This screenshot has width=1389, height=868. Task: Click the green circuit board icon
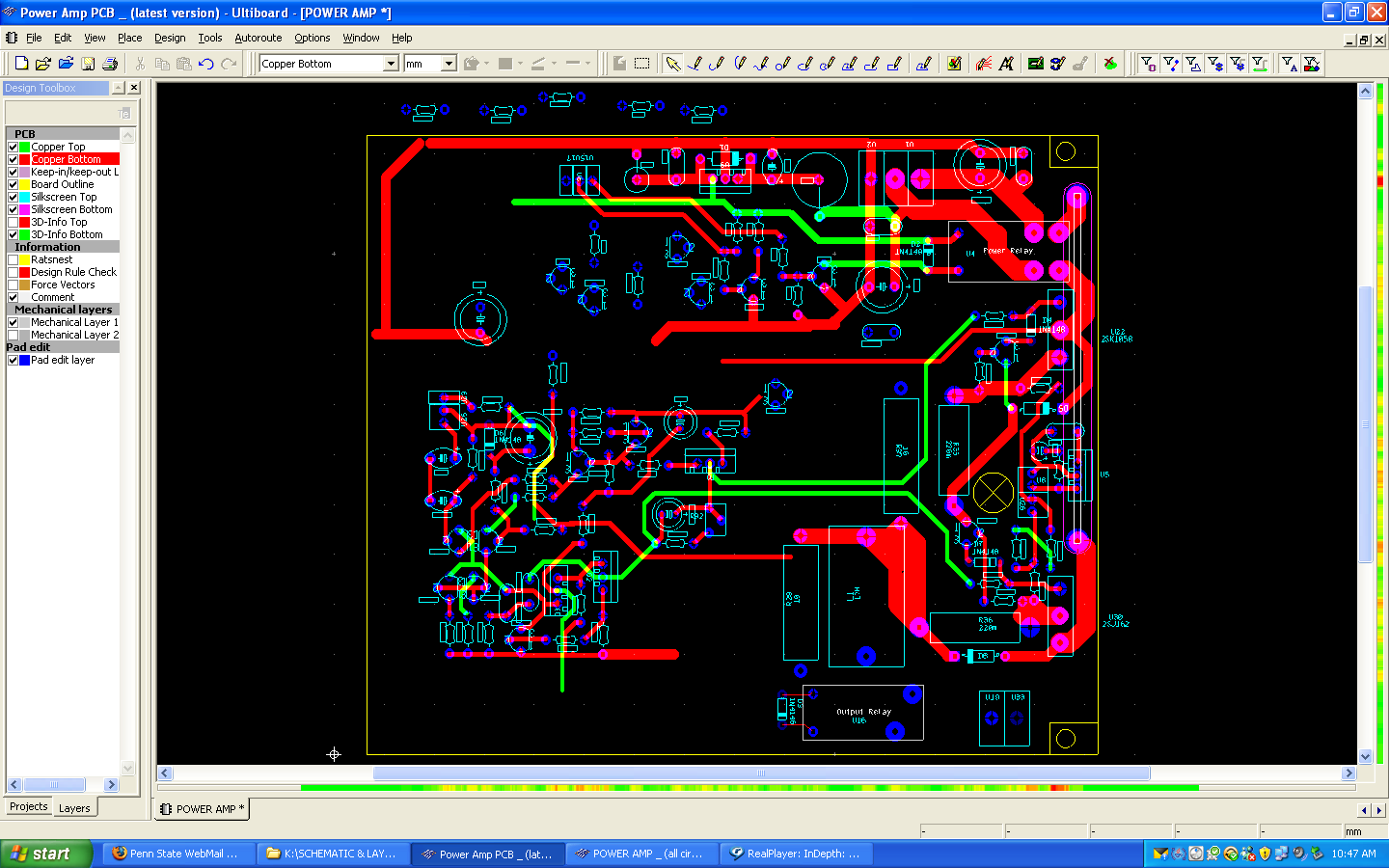1035,64
